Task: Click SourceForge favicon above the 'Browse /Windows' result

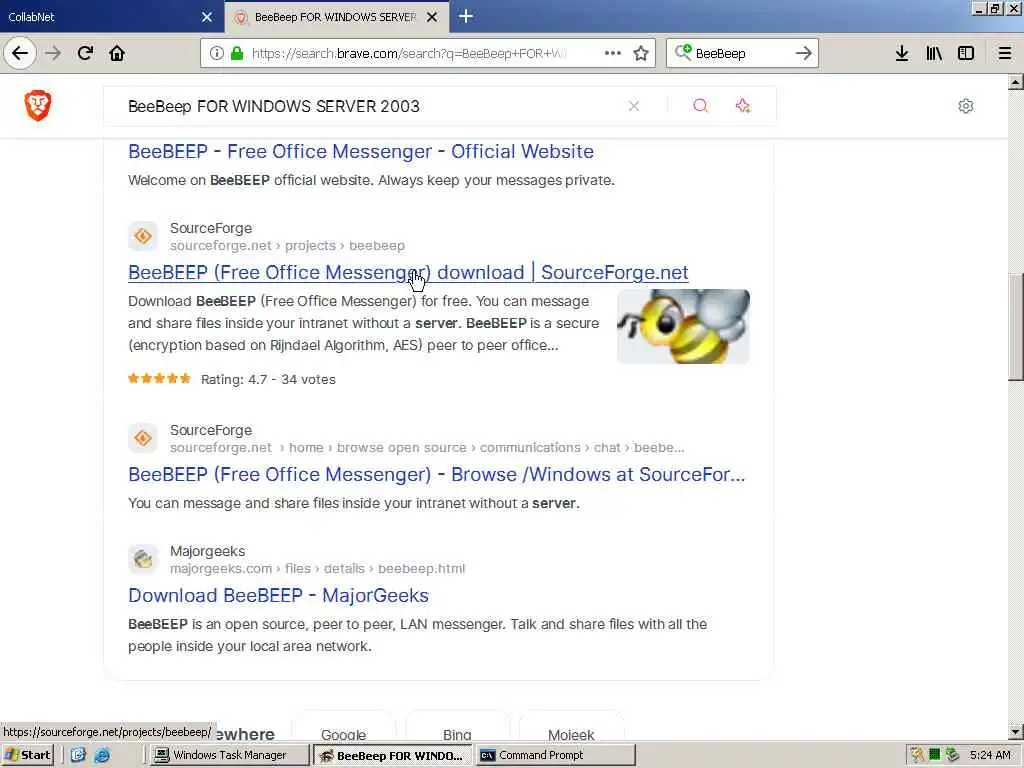Action: coord(143,438)
